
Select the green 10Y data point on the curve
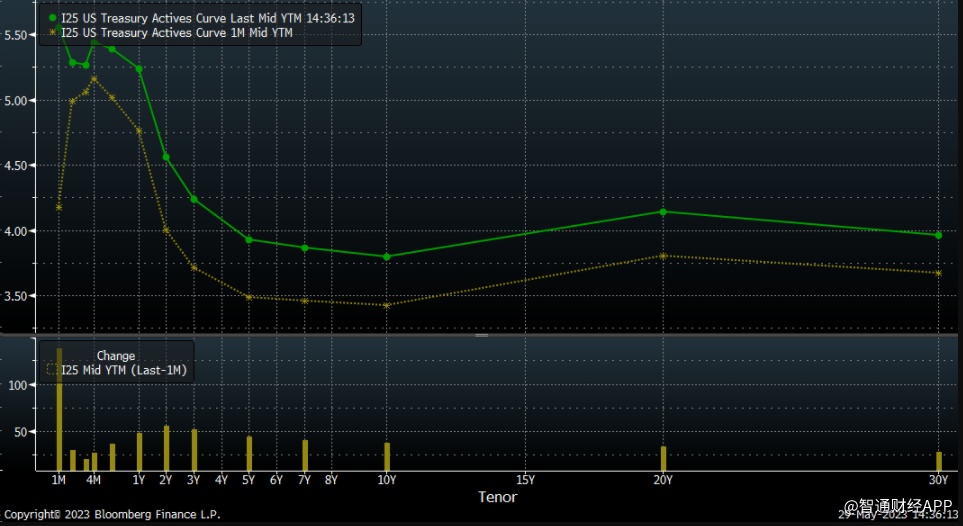(387, 257)
